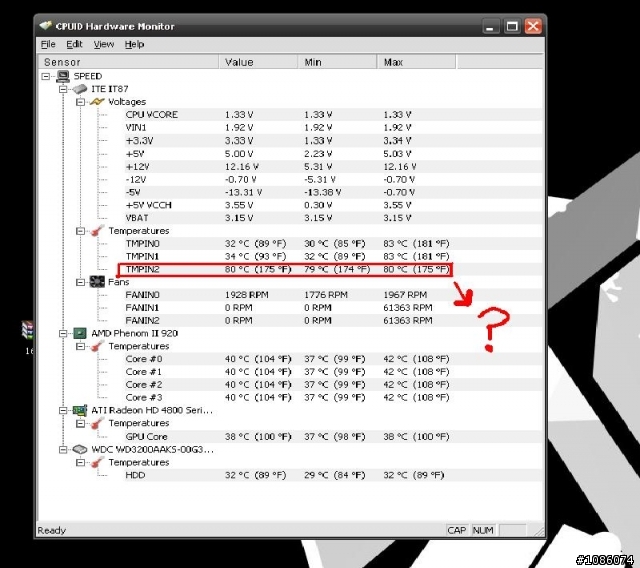The image size is (640, 568).
Task: Click the Voltages lightning icon
Action: (97, 102)
